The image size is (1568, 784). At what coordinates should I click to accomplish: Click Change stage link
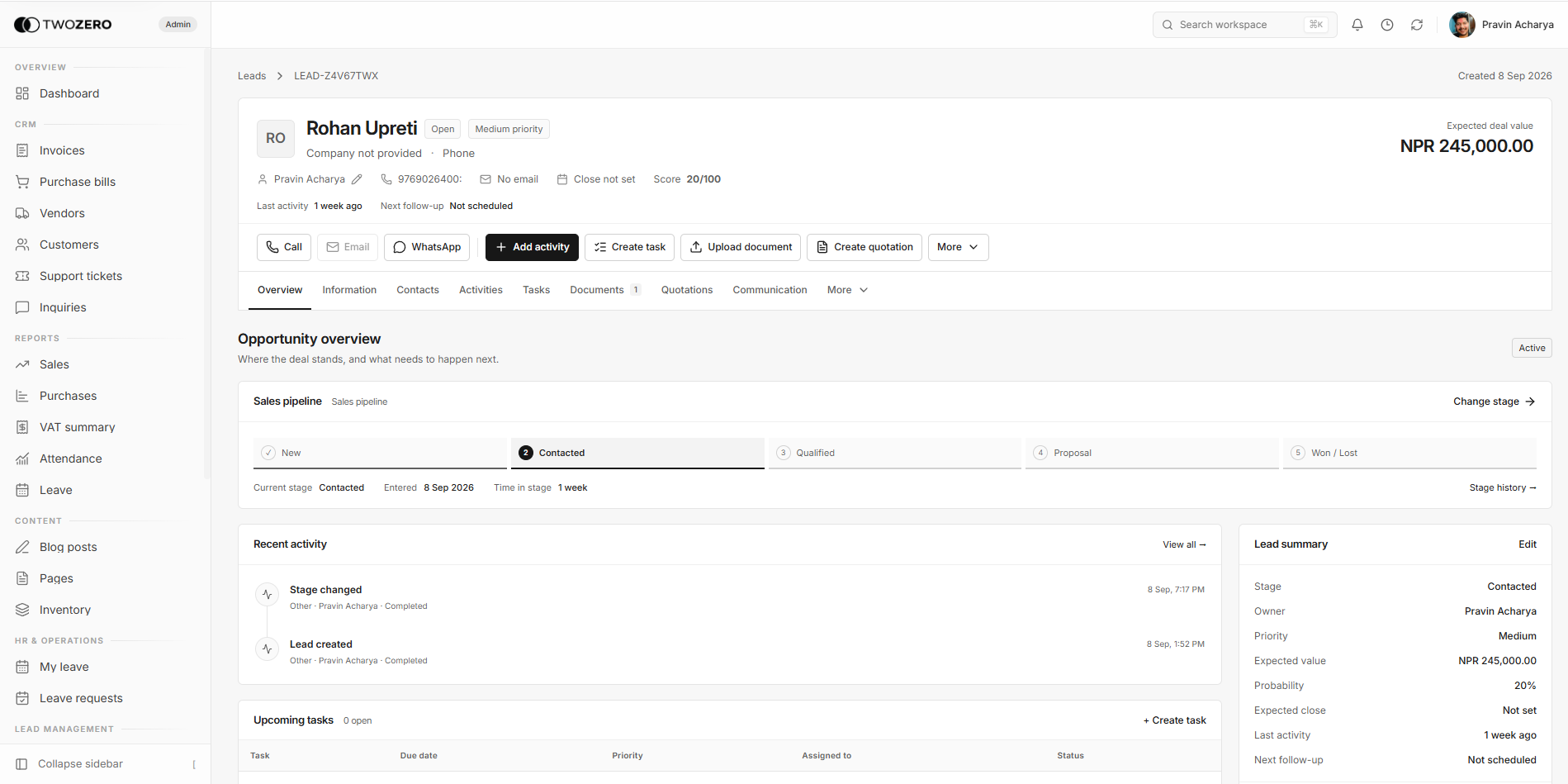(x=1494, y=402)
